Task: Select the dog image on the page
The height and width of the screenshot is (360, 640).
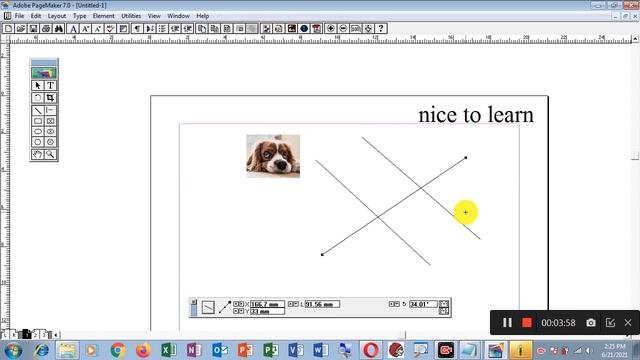Action: 273,156
